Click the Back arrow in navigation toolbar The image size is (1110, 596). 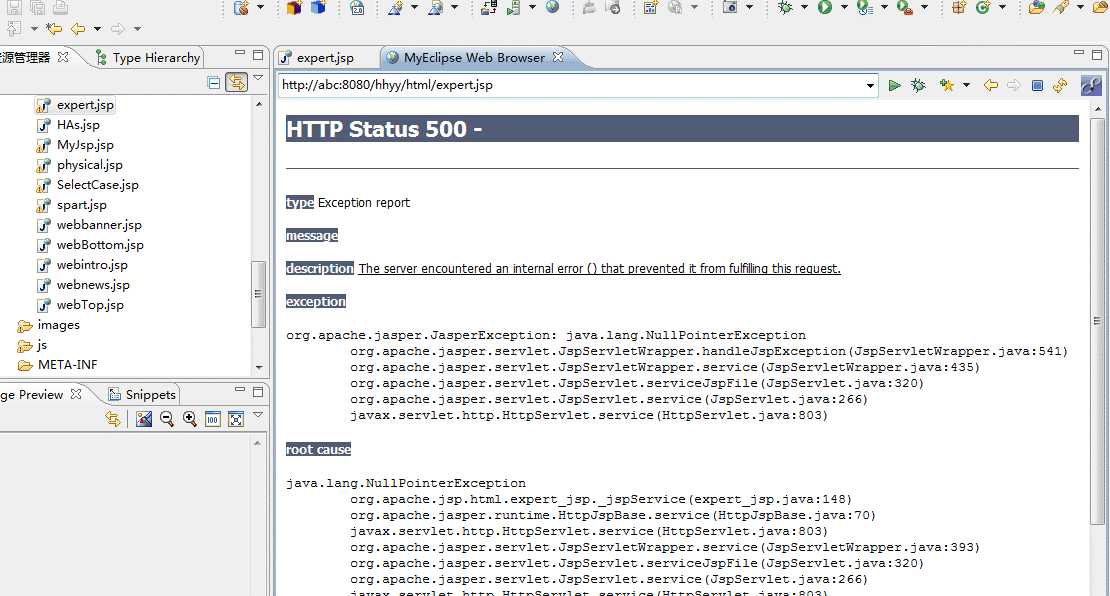78,29
